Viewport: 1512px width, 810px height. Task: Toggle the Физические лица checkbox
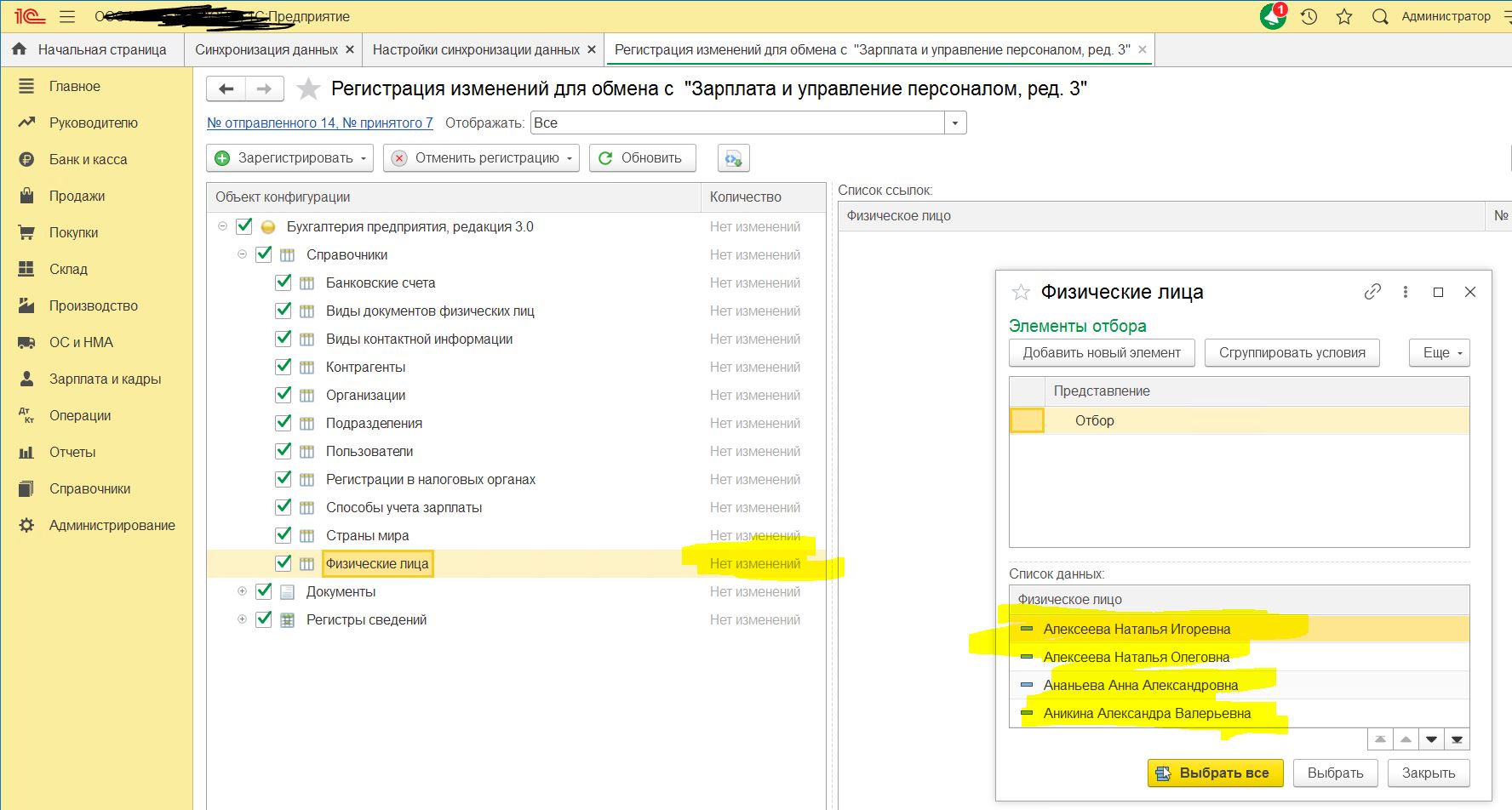tap(283, 563)
